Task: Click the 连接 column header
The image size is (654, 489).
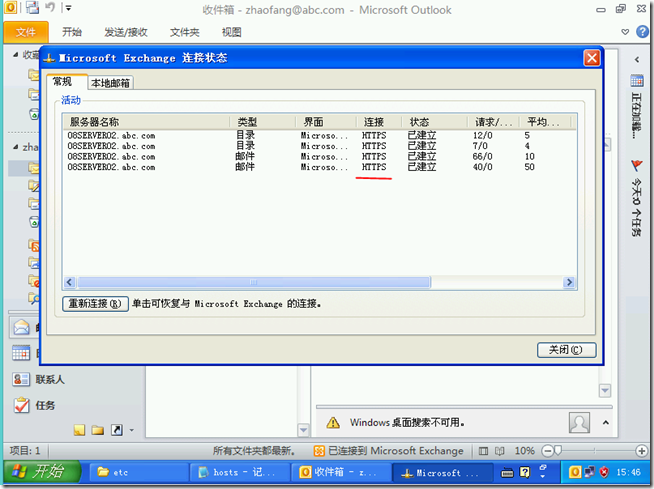Action: pos(379,122)
